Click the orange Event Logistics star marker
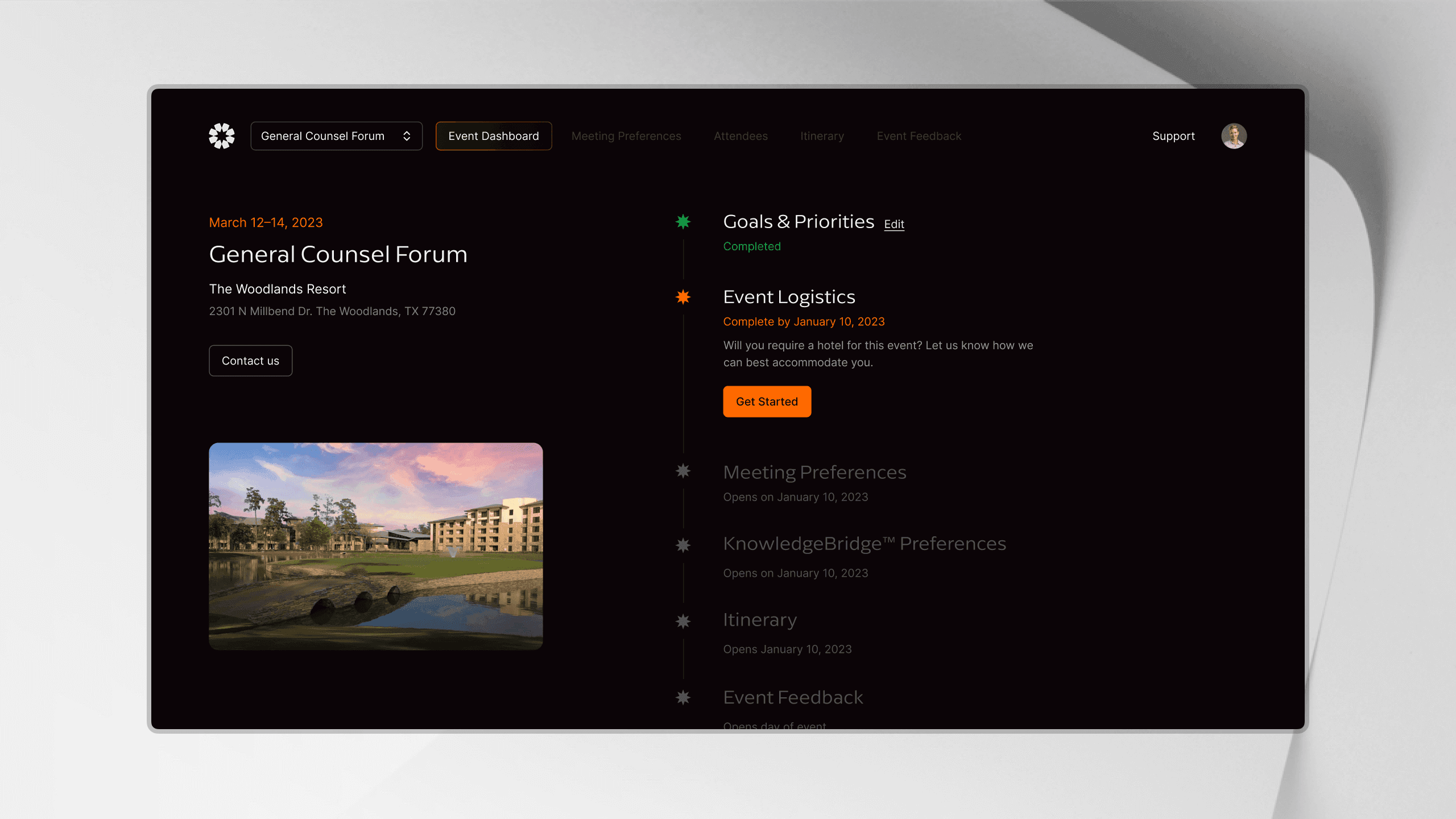The height and width of the screenshot is (819, 1456). pos(683,297)
